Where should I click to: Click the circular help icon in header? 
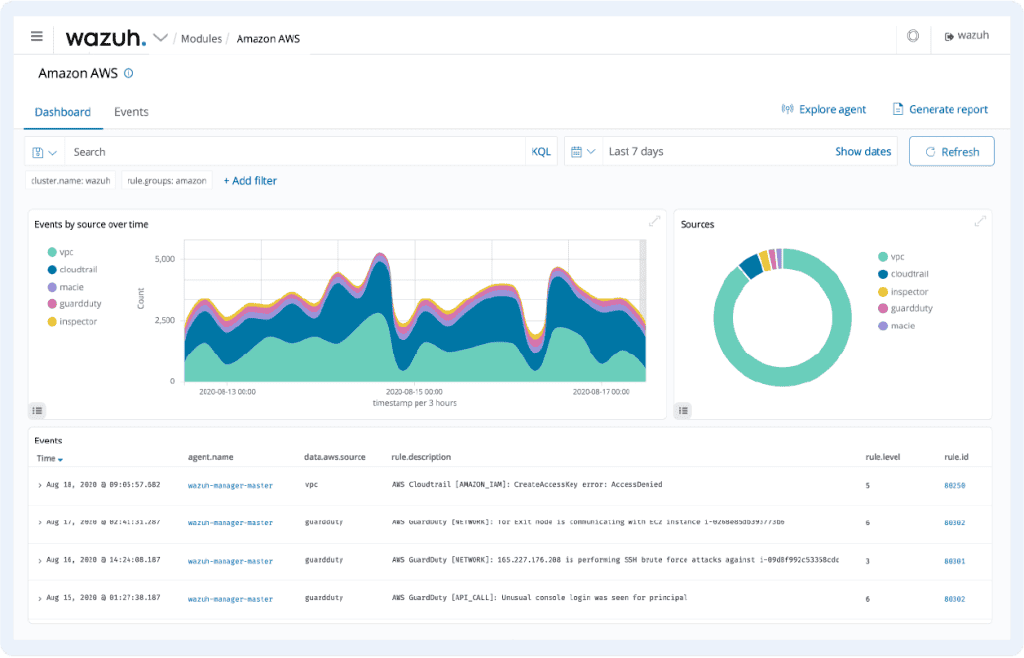point(912,37)
